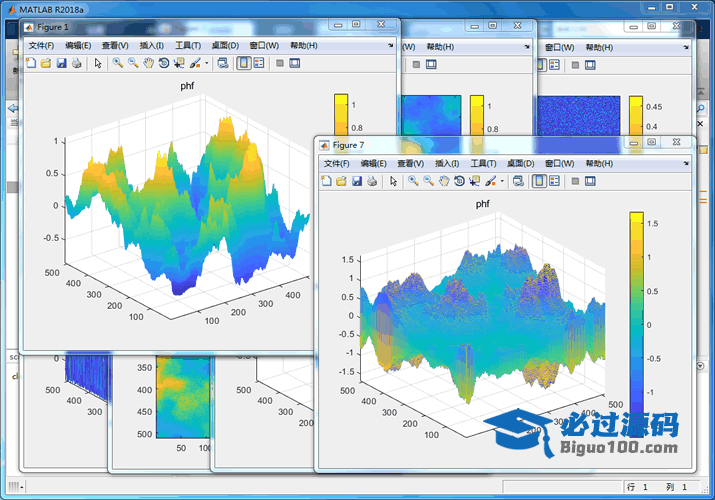The image size is (715, 500).
Task: Open 工具(T) menu in Figure 7
Action: tap(483, 164)
